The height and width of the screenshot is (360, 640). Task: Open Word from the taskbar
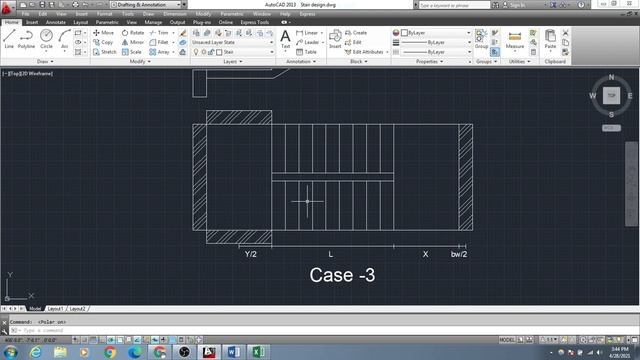tap(233, 351)
